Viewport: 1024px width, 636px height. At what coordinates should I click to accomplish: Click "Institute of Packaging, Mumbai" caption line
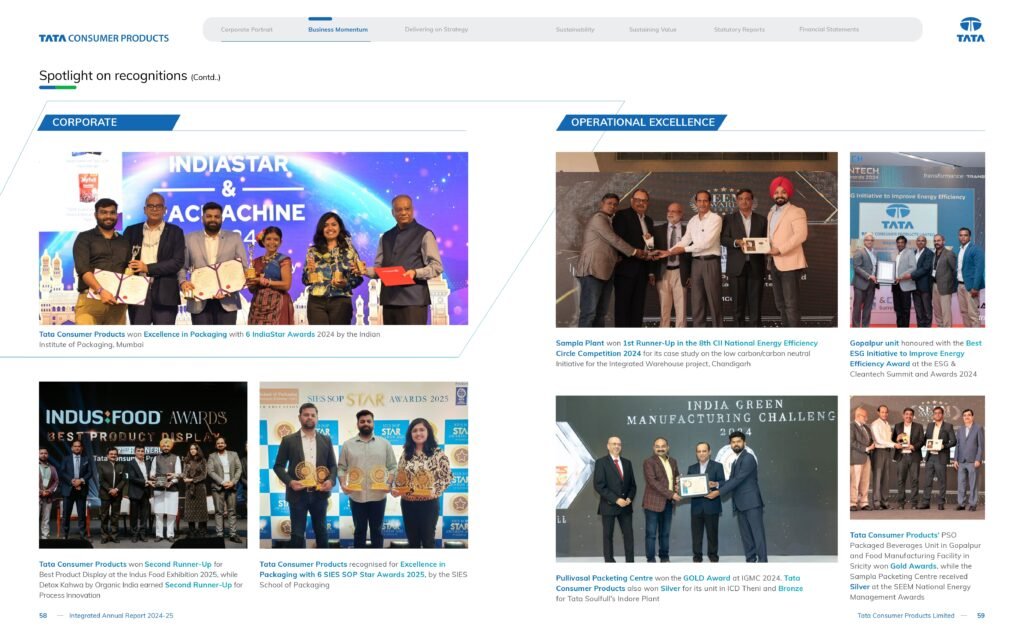(91, 345)
